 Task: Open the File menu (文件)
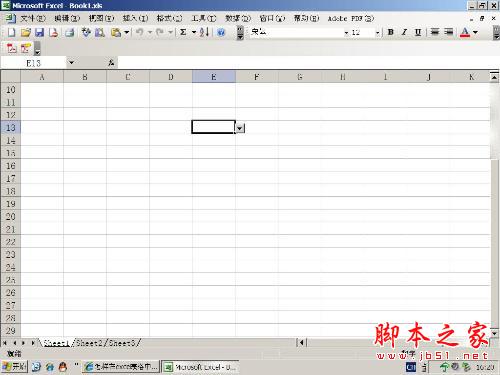point(33,18)
